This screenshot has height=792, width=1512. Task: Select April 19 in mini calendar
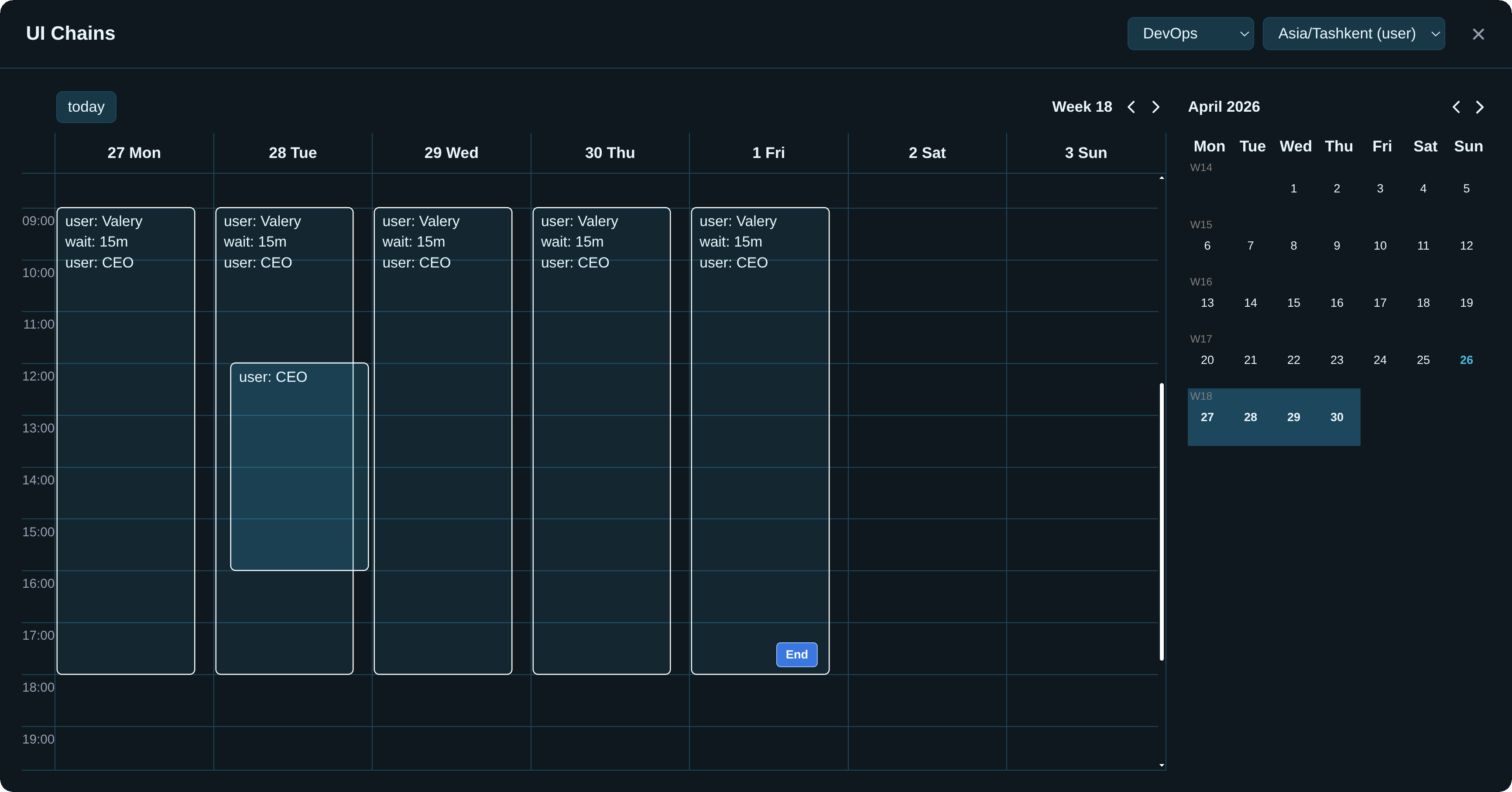pos(1466,303)
